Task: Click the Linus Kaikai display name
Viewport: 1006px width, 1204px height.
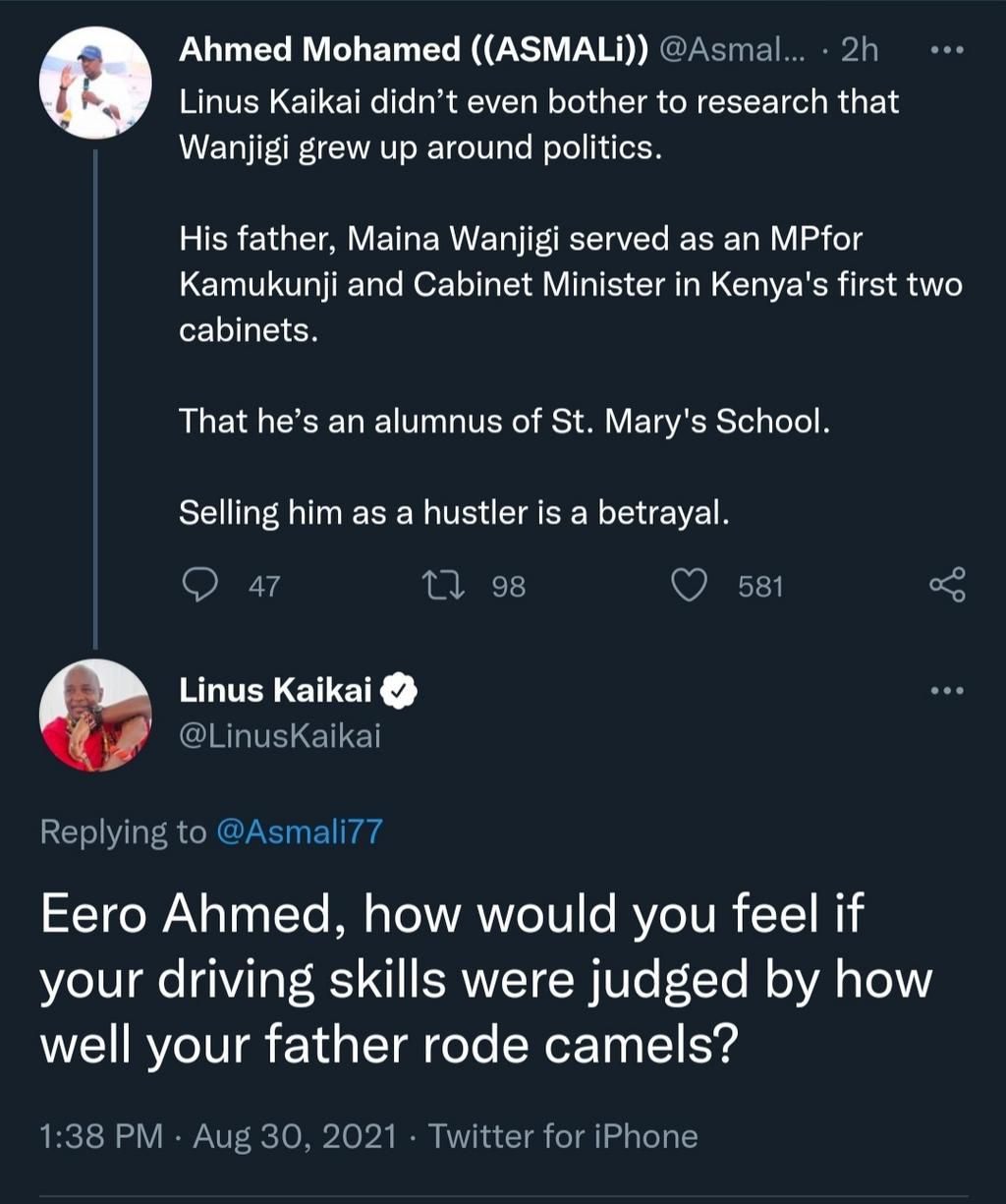Action: click(275, 691)
